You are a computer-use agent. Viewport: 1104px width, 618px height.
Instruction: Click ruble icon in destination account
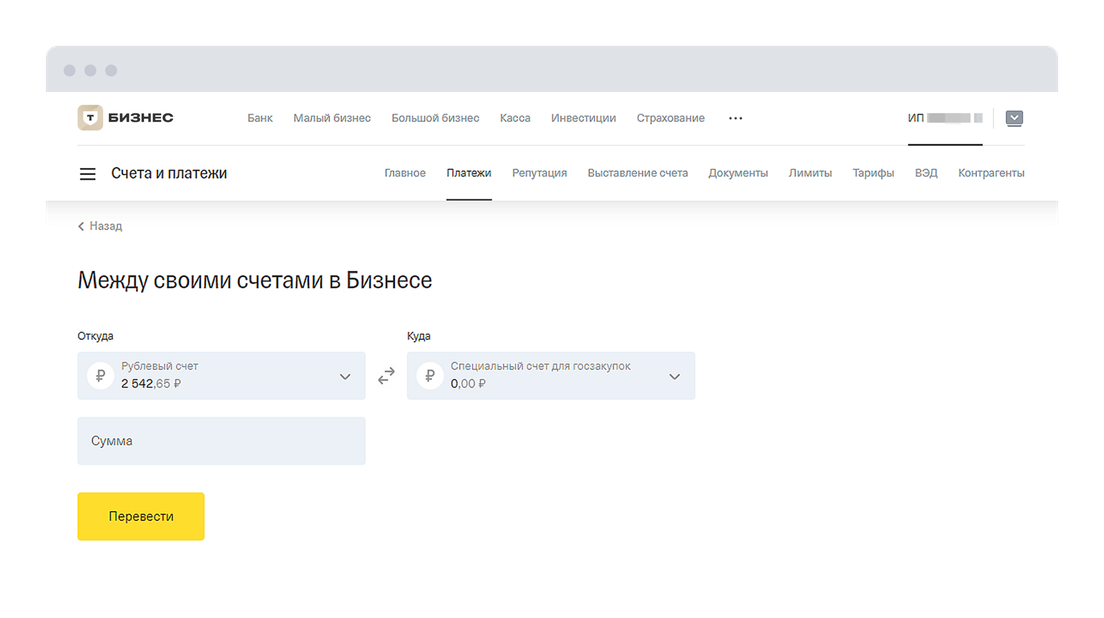pos(430,376)
